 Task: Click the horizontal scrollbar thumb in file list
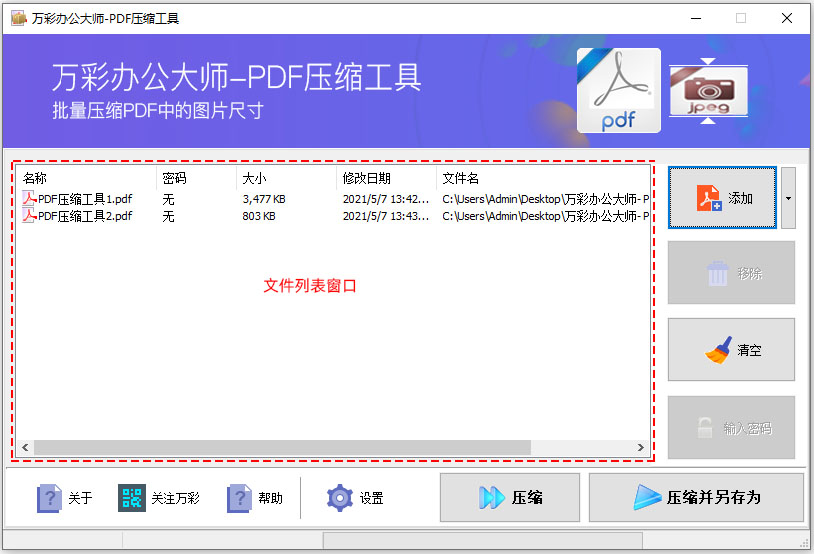(282, 447)
